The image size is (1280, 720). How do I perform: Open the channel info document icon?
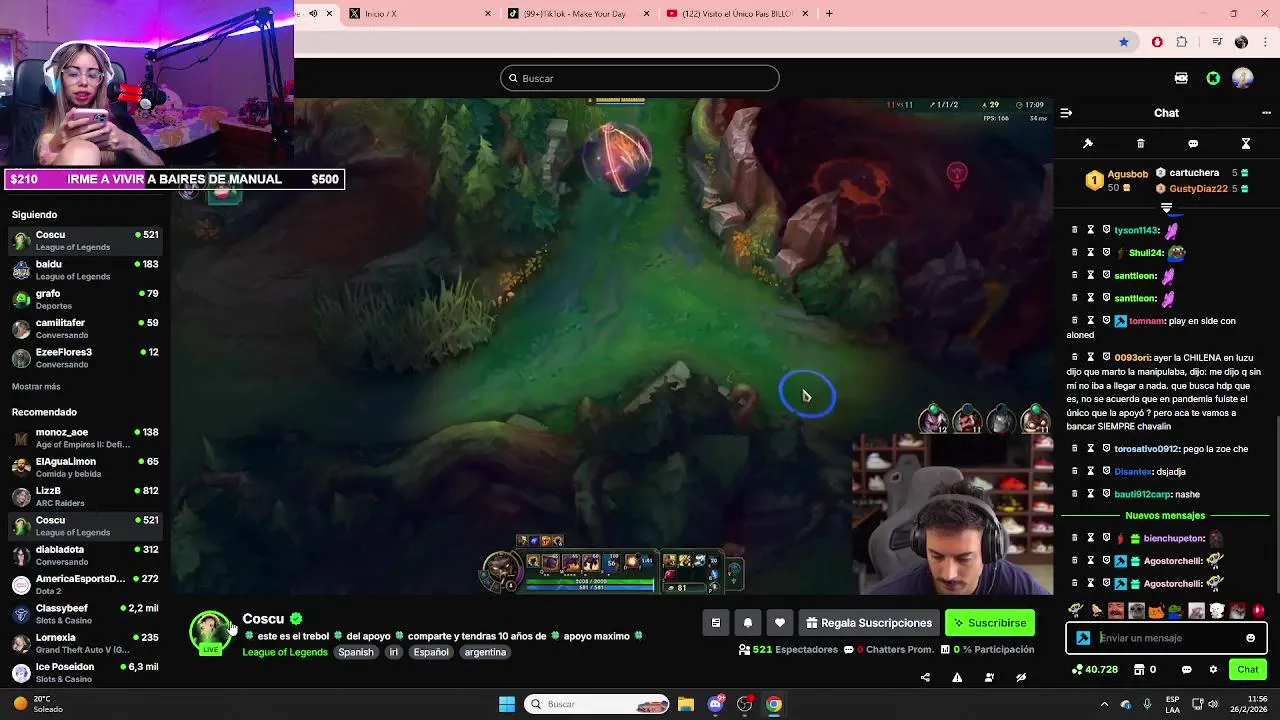[x=716, y=623]
